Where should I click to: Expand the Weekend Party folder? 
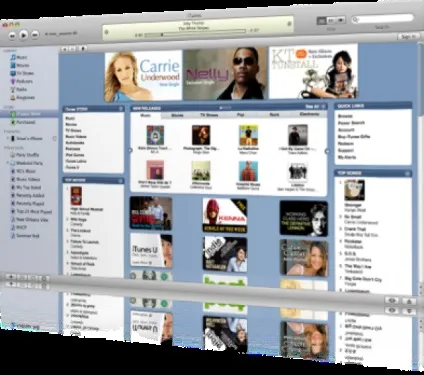(8, 163)
